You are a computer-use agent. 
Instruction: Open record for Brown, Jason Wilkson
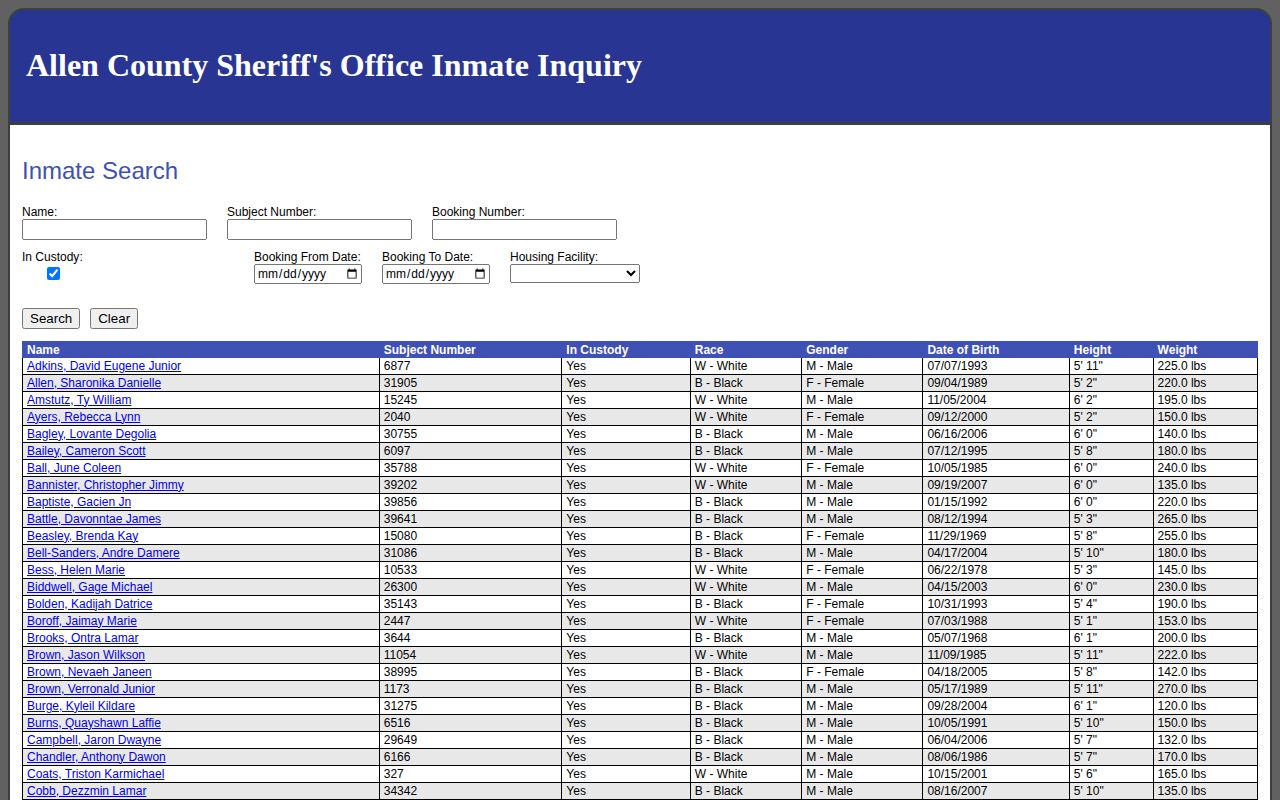[x=86, y=655]
